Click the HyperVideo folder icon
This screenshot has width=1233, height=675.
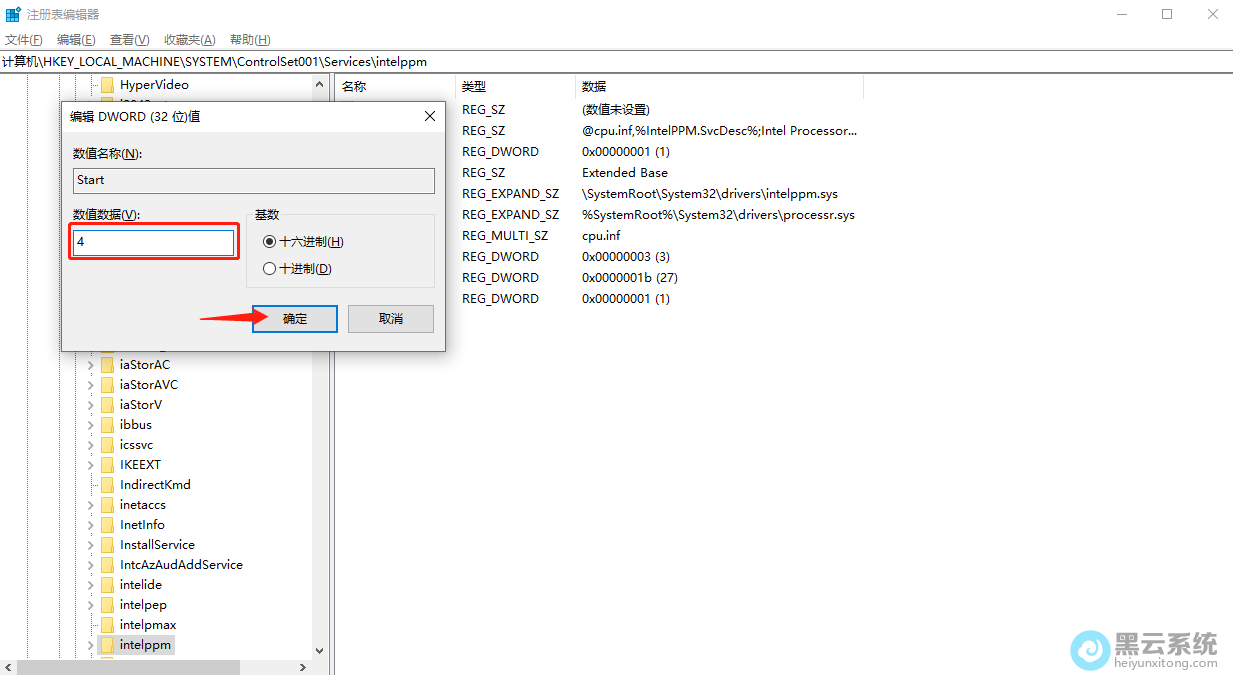click(107, 85)
